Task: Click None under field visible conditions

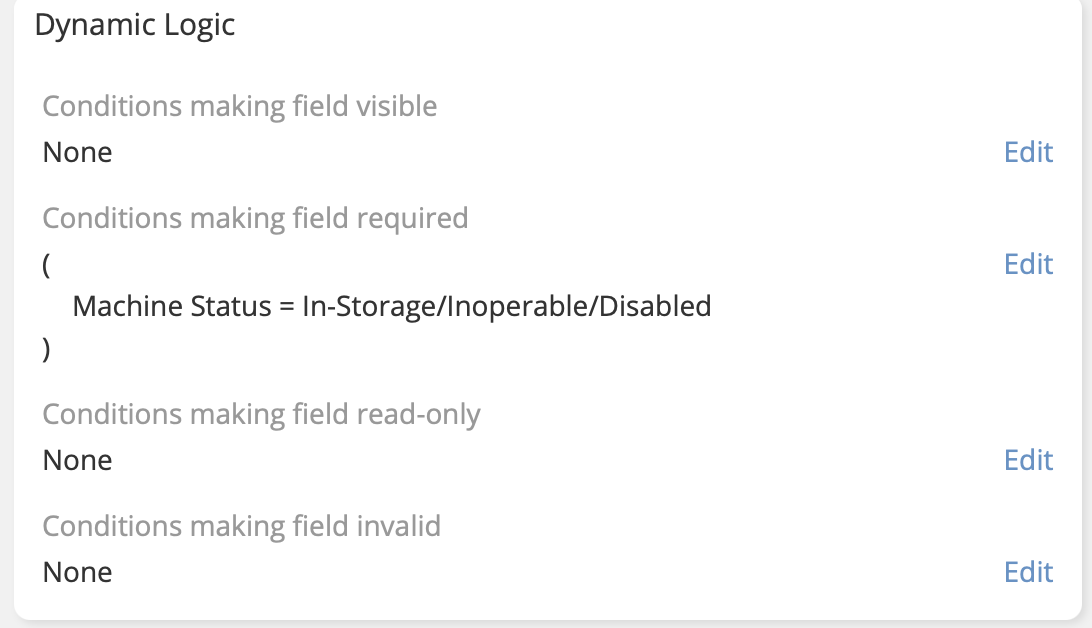Action: click(77, 153)
